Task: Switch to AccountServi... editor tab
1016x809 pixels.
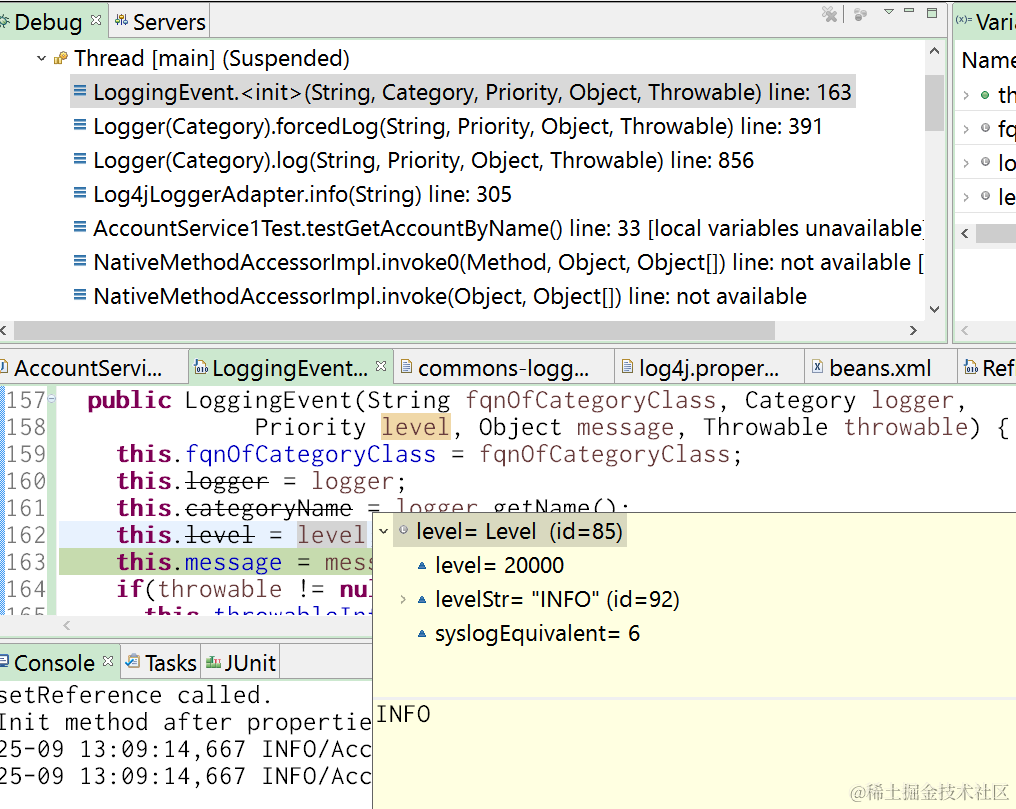Action: (x=87, y=368)
